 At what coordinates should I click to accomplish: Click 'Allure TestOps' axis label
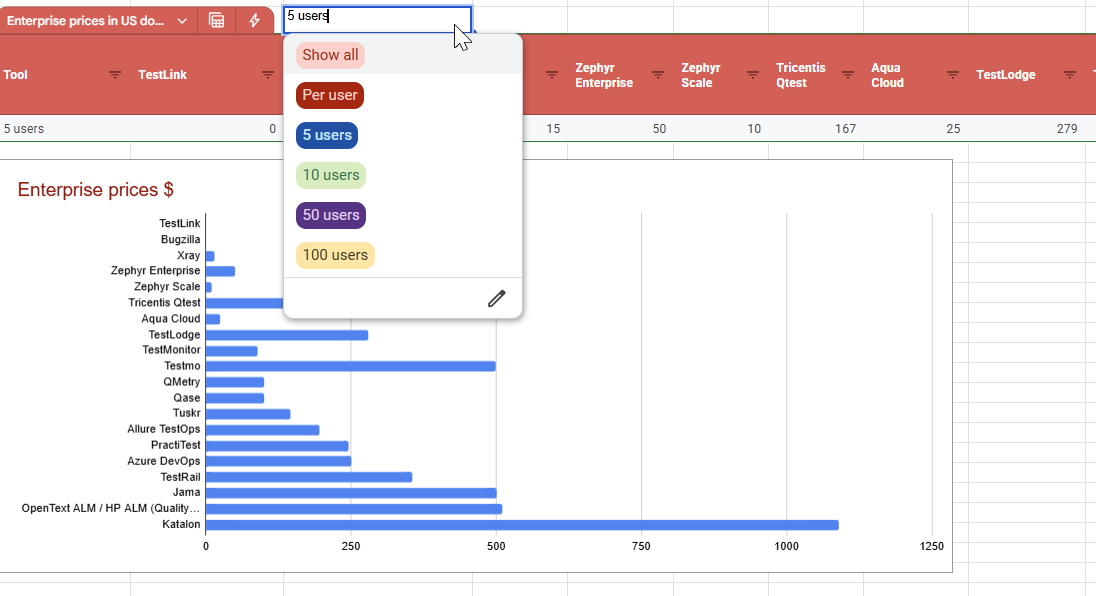click(x=164, y=429)
